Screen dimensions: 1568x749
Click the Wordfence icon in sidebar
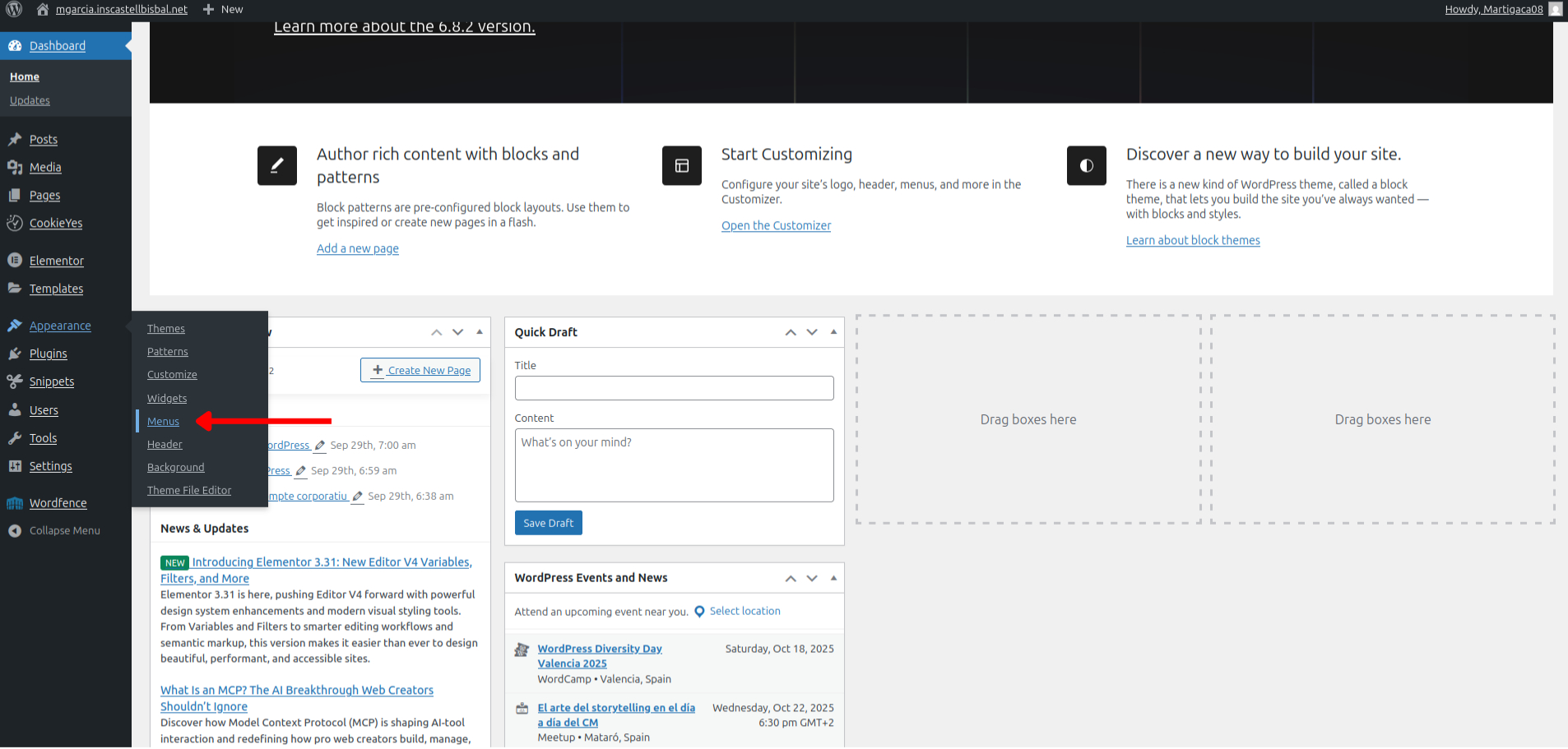(x=15, y=503)
